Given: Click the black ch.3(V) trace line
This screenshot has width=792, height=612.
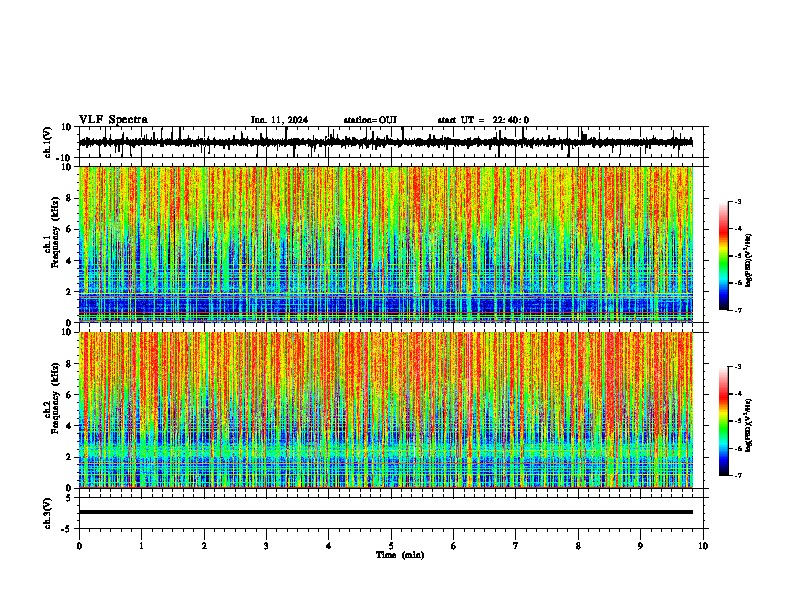Looking at the screenshot, I should click(x=386, y=512).
